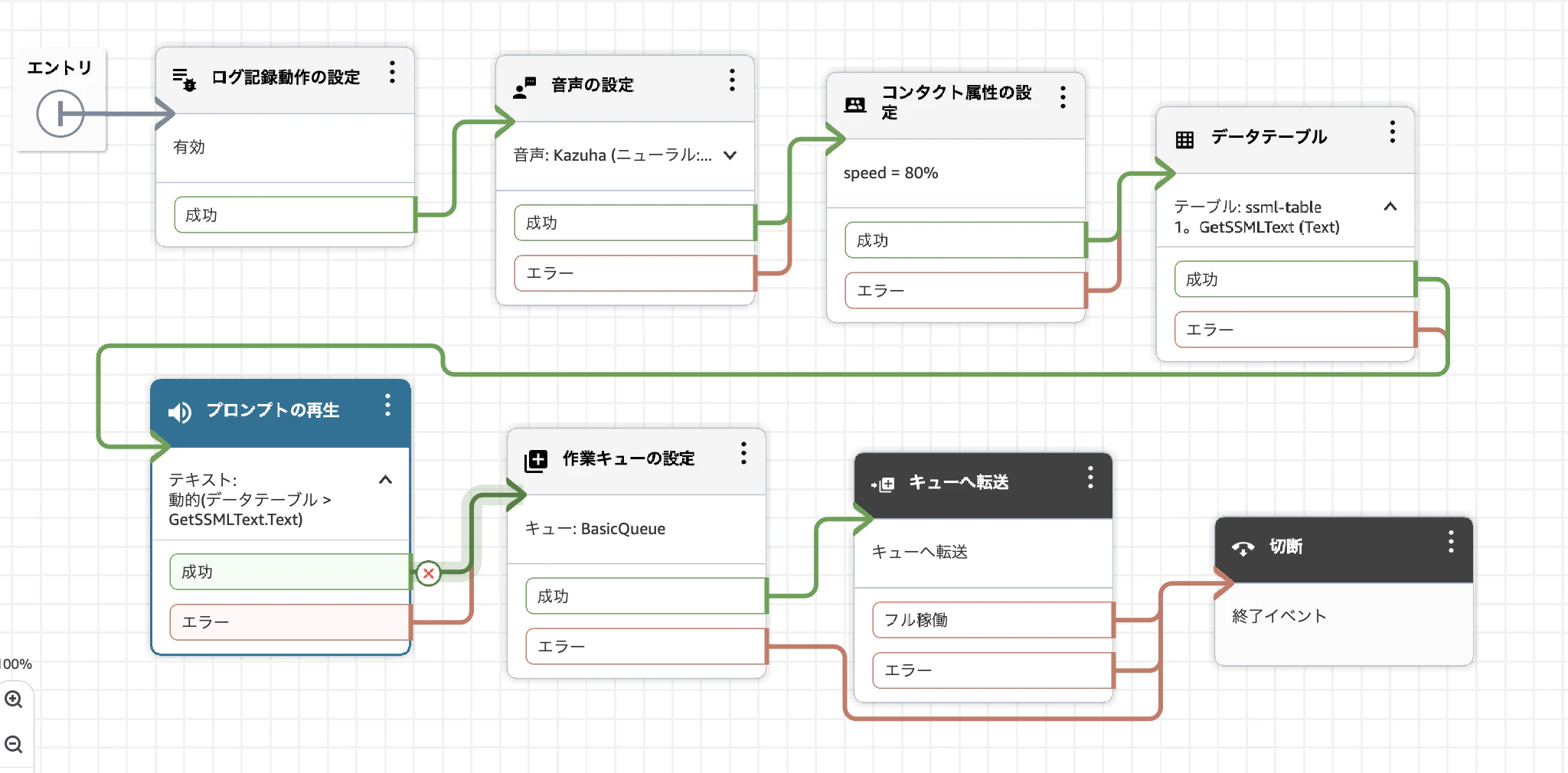
Task: Select 成功 branch of データテーブル
Action: click(1295, 279)
